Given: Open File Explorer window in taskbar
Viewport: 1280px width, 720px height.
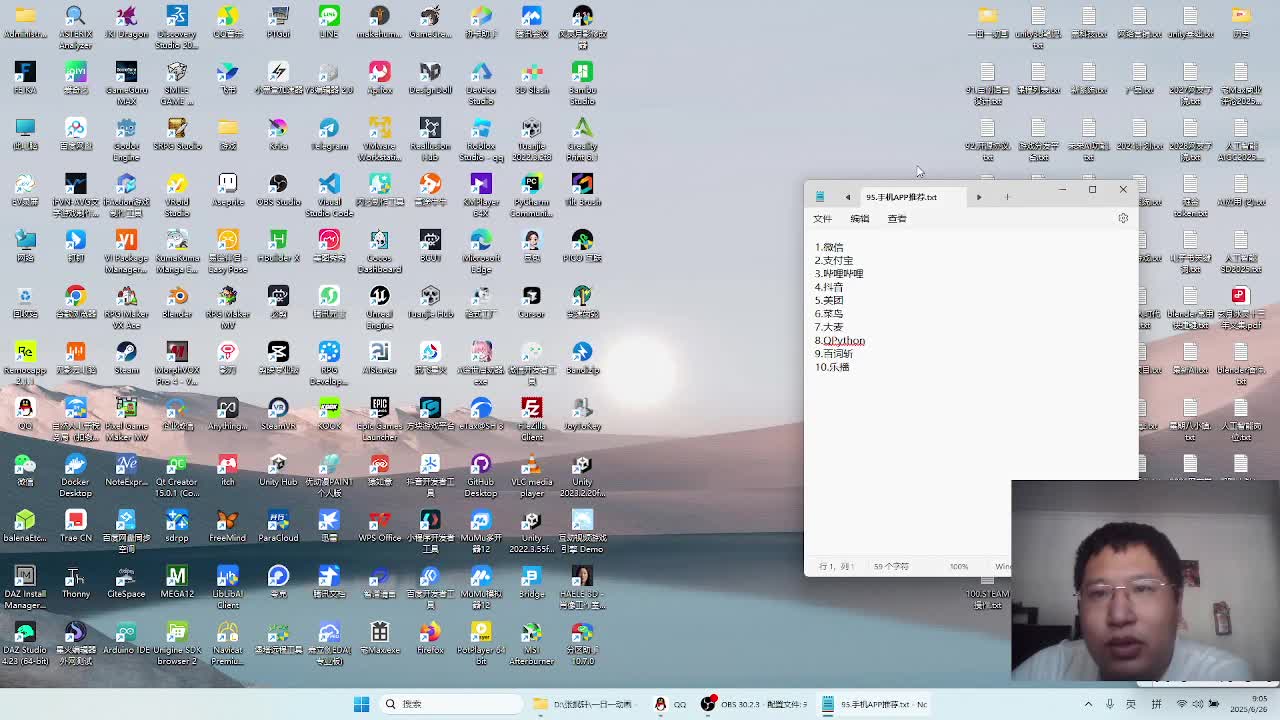Looking at the screenshot, I should tap(585, 704).
